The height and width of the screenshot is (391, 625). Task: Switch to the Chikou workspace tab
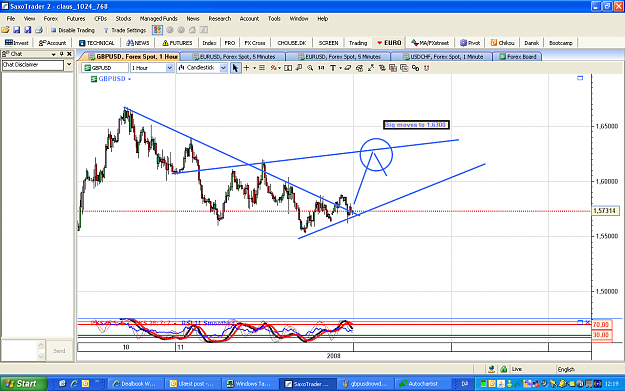(x=502, y=43)
